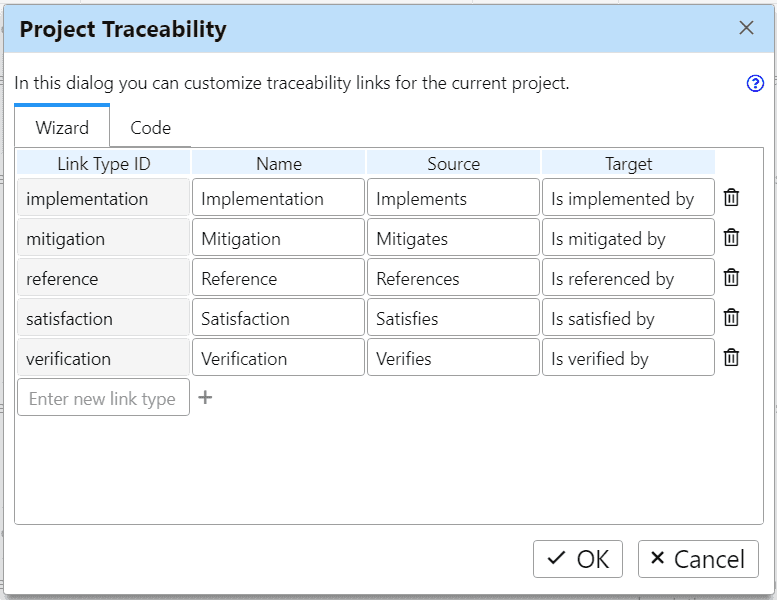Screen dimensions: 777x600
Task: Edit the 'Is referenced by' target field
Action: pyautogui.click(x=628, y=278)
